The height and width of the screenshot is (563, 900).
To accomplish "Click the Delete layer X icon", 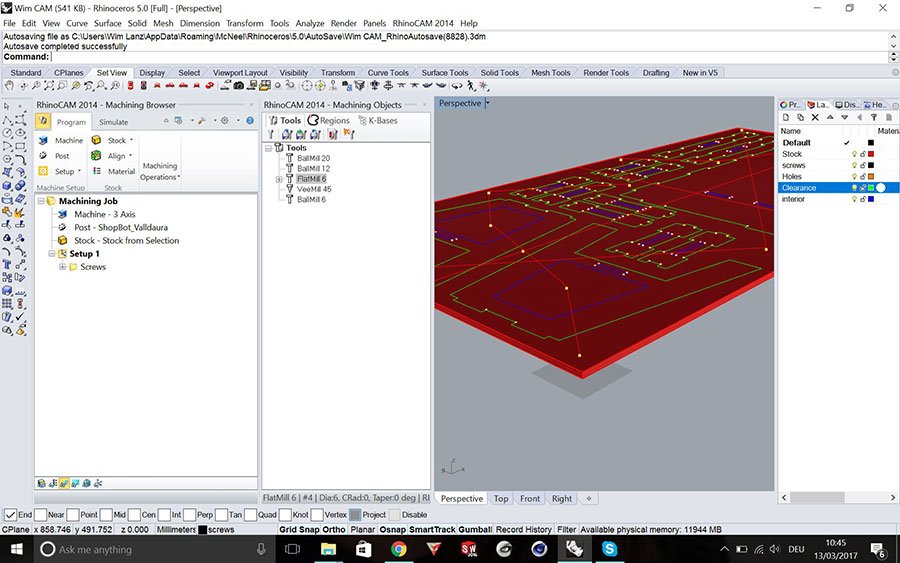I will coord(815,118).
